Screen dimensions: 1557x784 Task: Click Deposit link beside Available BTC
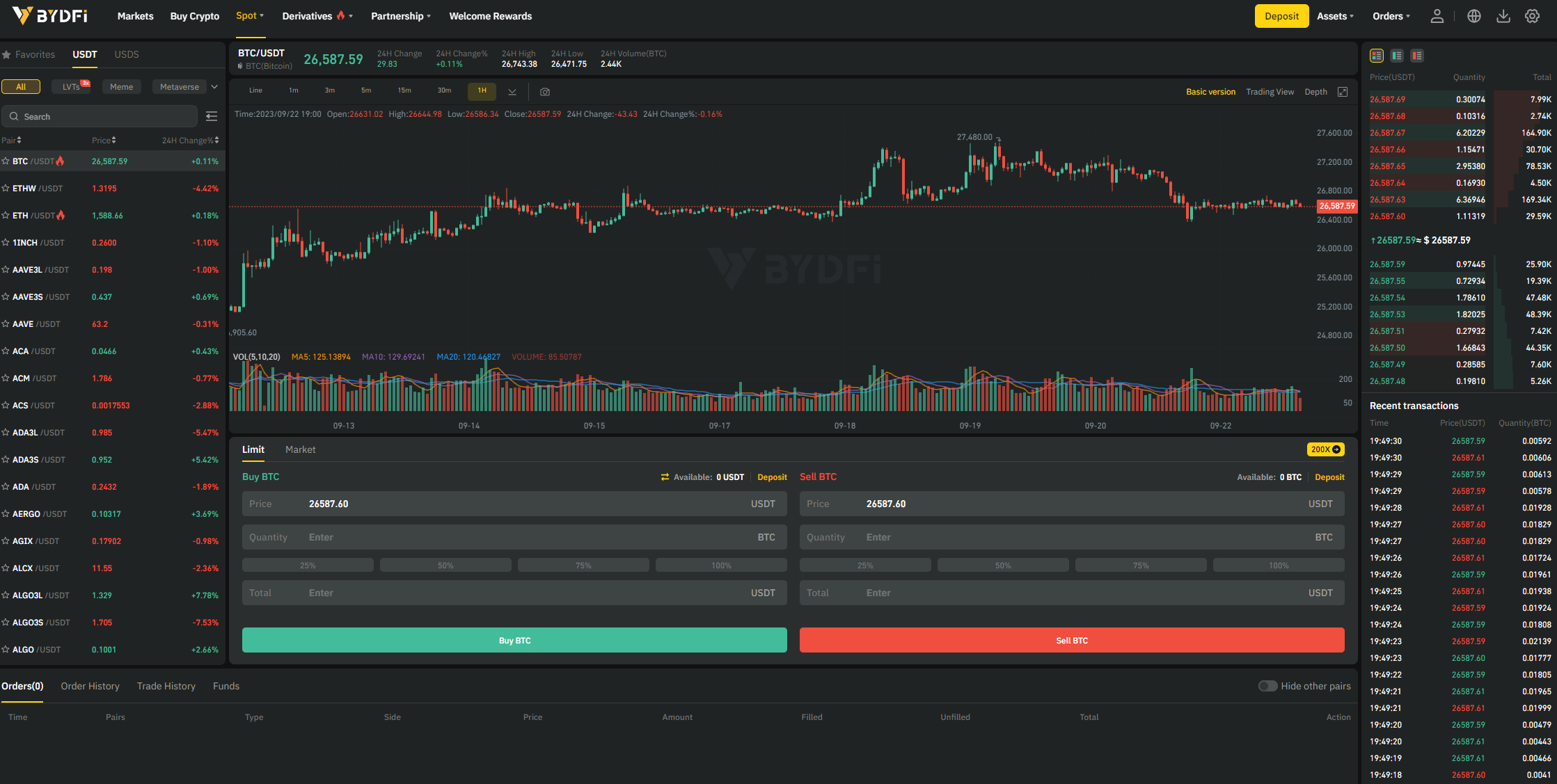click(x=1329, y=477)
